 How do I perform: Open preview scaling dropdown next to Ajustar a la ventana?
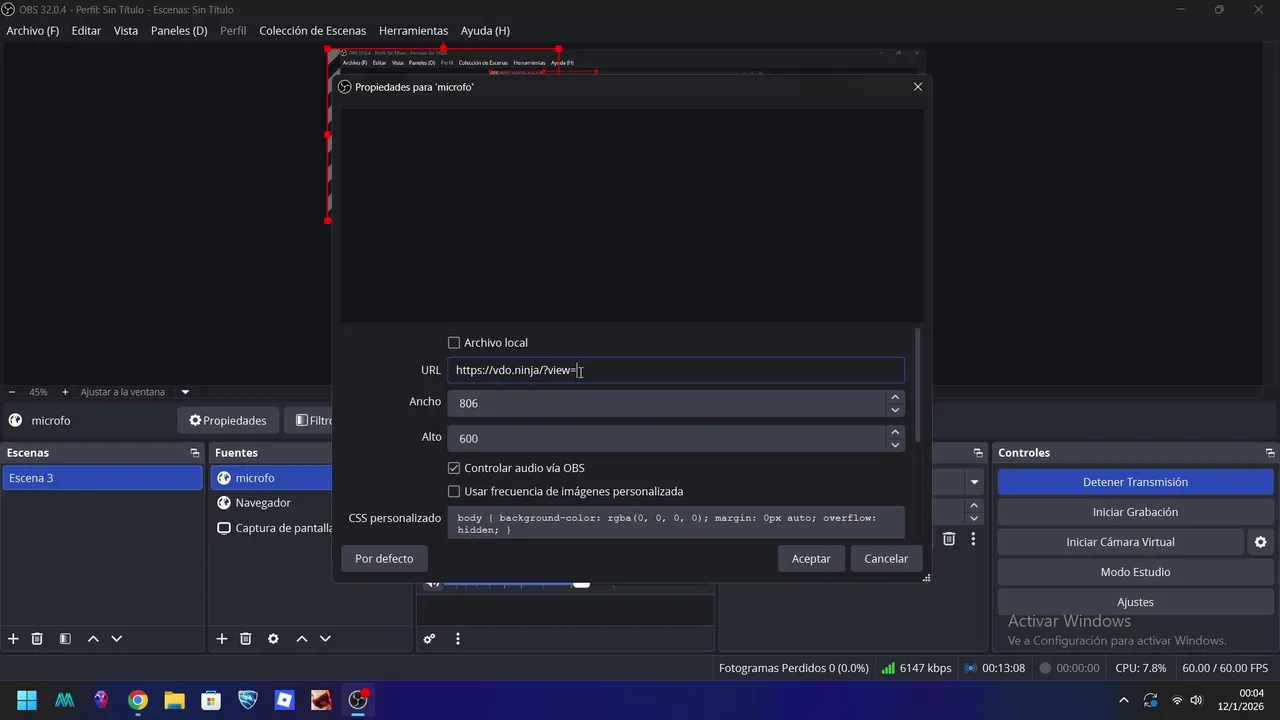185,392
